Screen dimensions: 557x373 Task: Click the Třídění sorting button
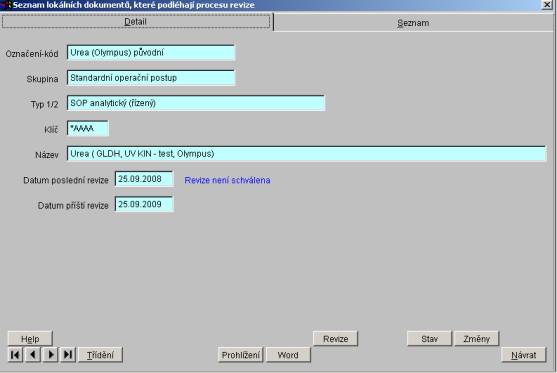tap(100, 355)
